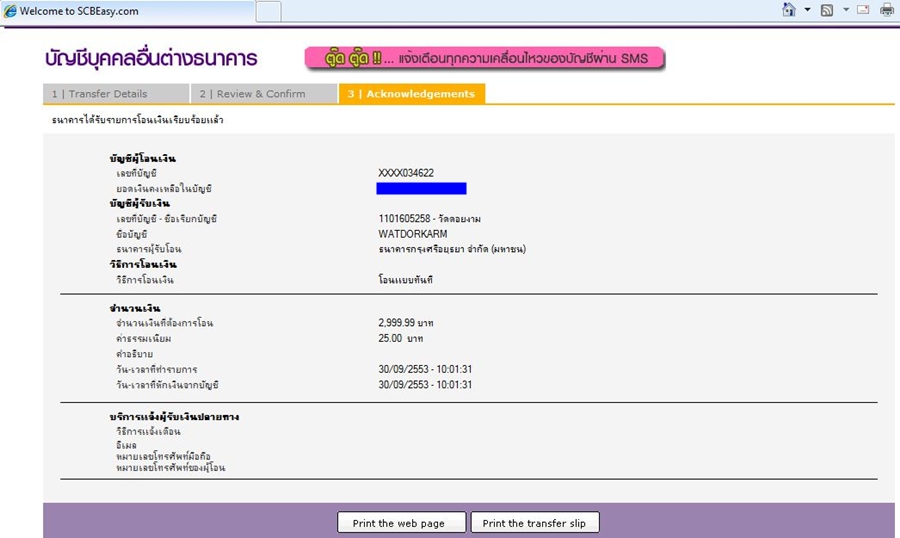
Task: Click the blue masked balance field
Action: [421, 188]
